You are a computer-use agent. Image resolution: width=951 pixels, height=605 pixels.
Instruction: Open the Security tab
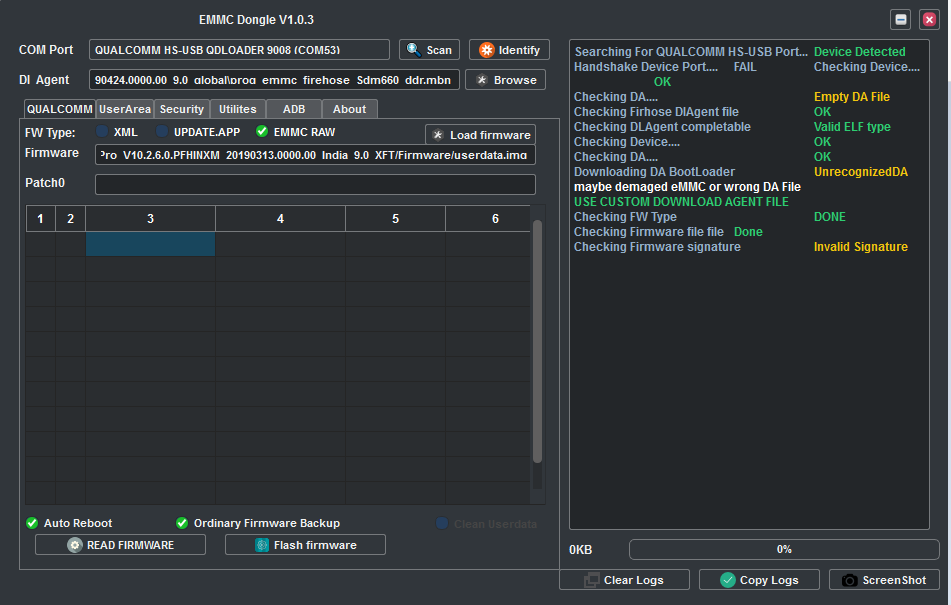[x=182, y=109]
